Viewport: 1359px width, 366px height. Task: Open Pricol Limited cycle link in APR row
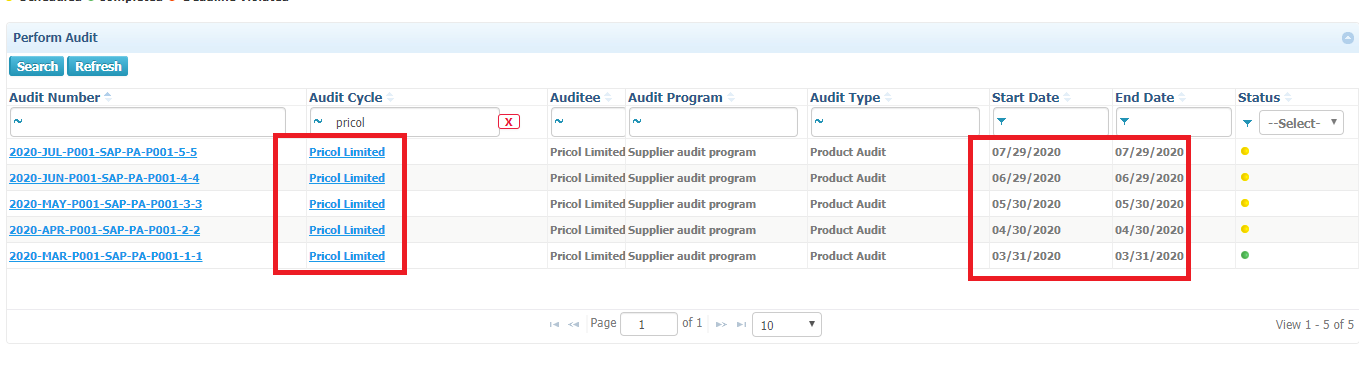coord(347,230)
